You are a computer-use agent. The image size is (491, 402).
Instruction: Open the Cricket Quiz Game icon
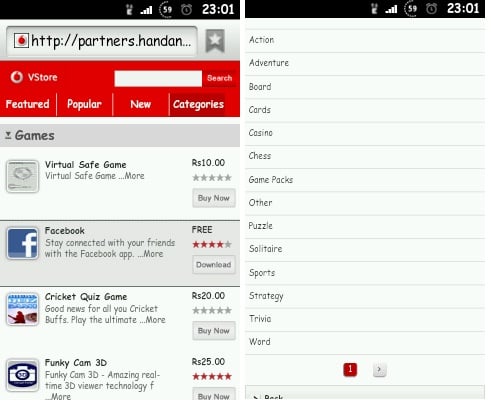(22, 309)
